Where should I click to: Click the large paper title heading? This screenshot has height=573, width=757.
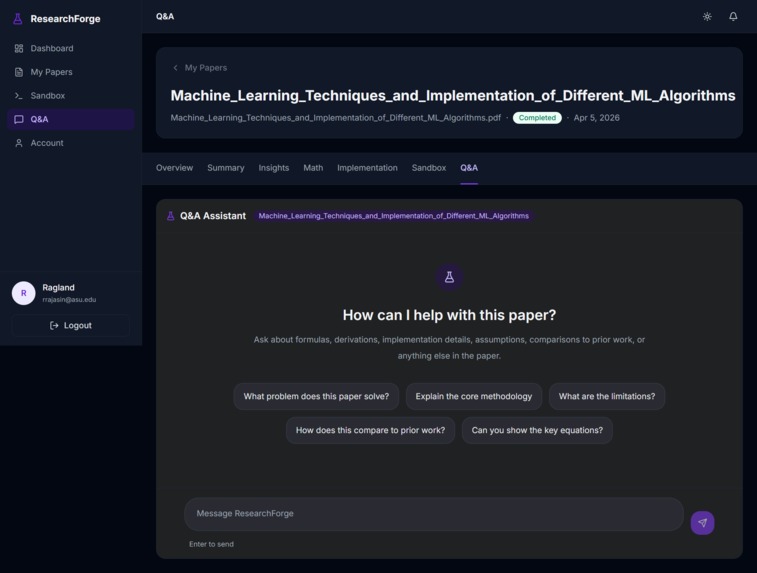453,95
